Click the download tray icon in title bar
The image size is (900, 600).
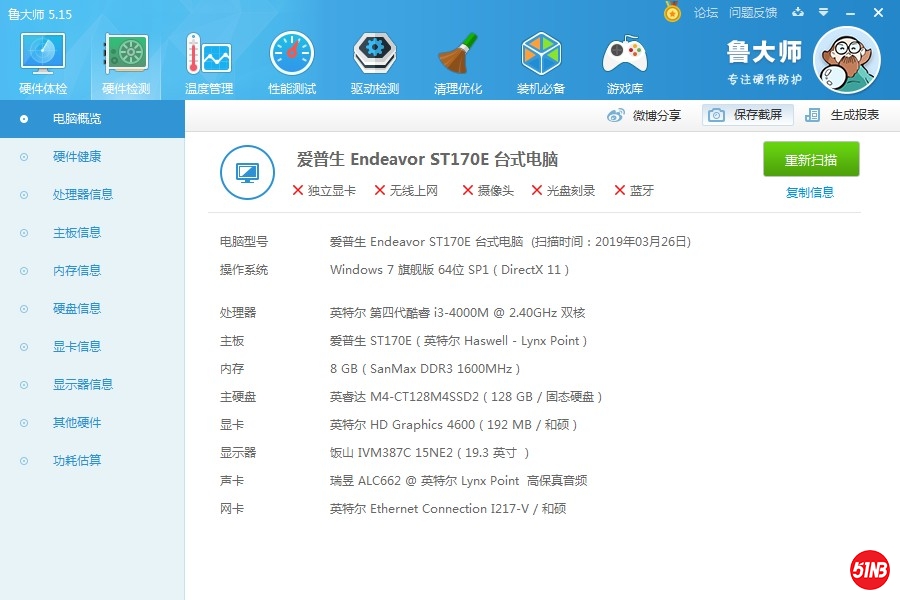[797, 12]
